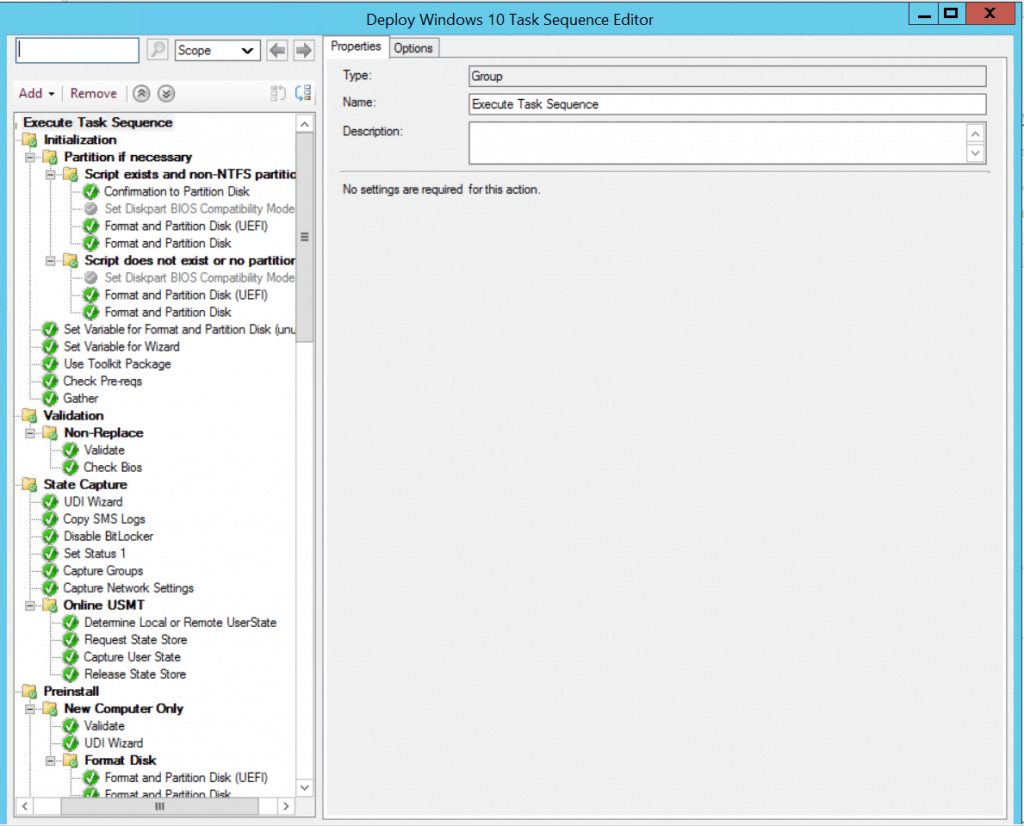Click green check icon beside Release State Store
This screenshot has height=826, width=1024.
pos(71,674)
